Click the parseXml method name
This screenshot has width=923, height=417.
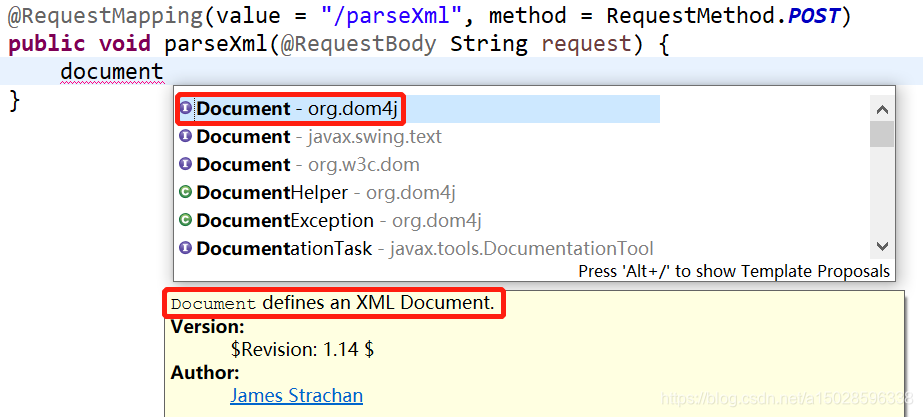click(x=216, y=44)
